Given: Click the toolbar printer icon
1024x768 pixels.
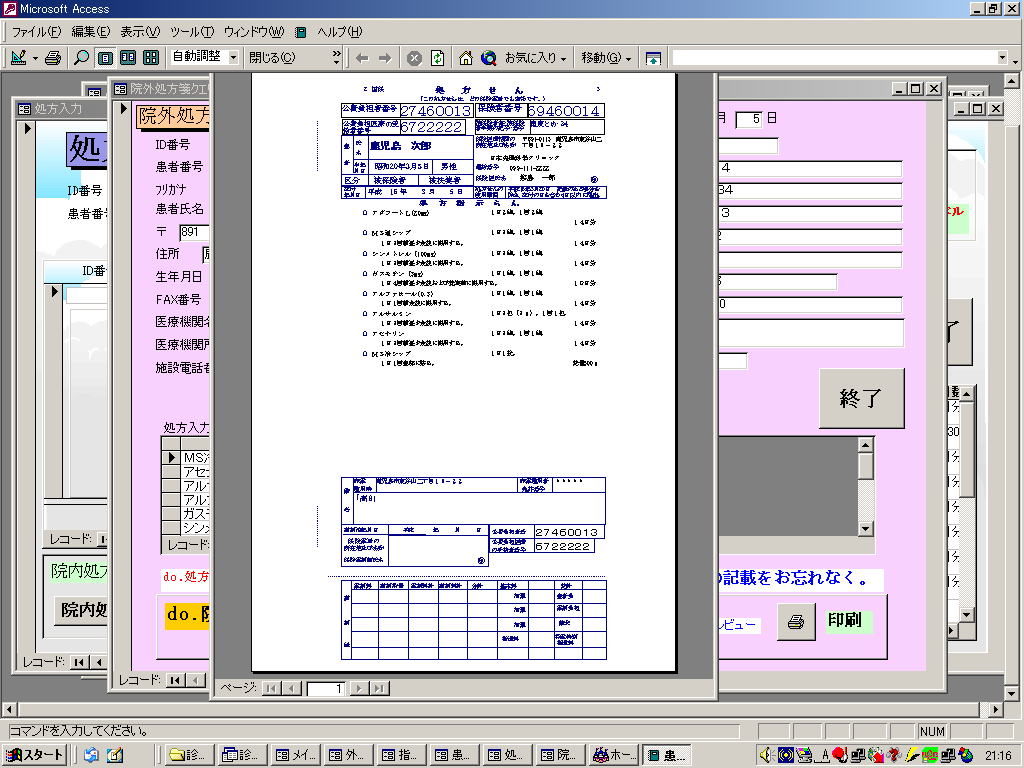Looking at the screenshot, I should [53, 57].
